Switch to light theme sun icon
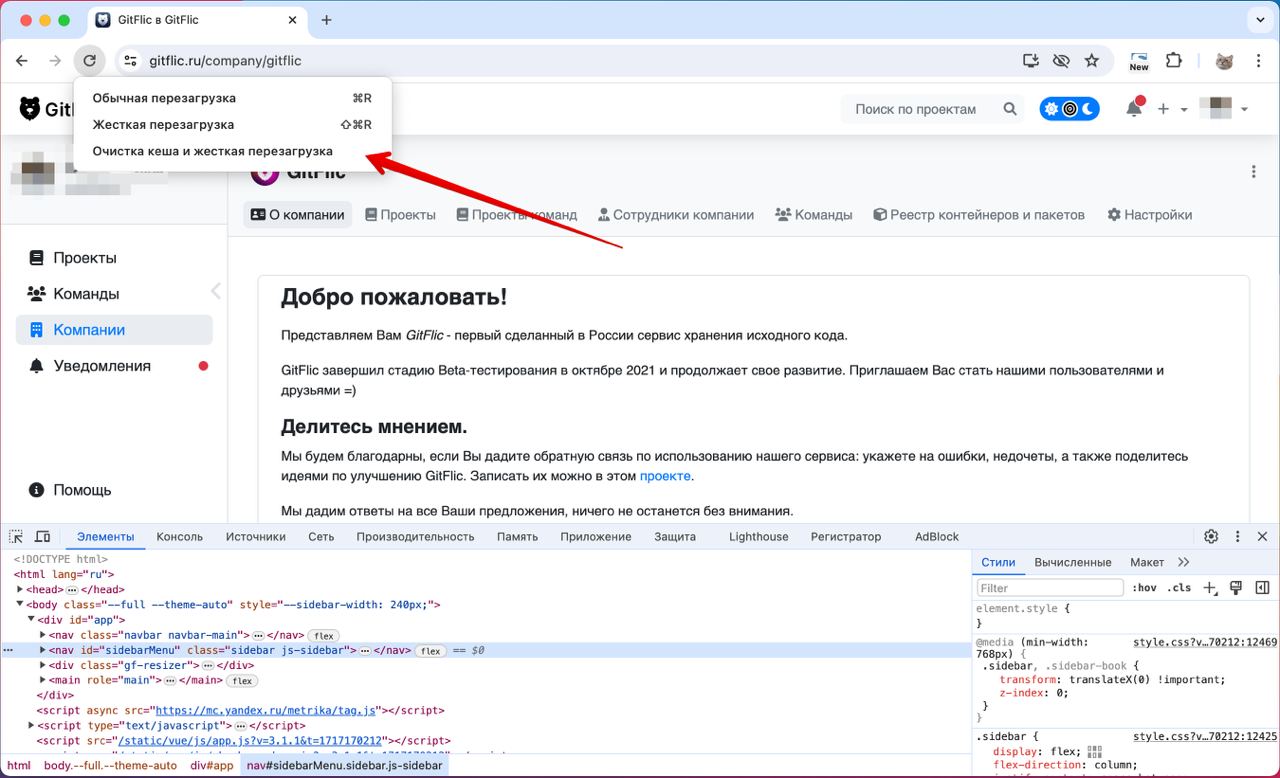Image resolution: width=1280 pixels, height=778 pixels. [x=1050, y=109]
